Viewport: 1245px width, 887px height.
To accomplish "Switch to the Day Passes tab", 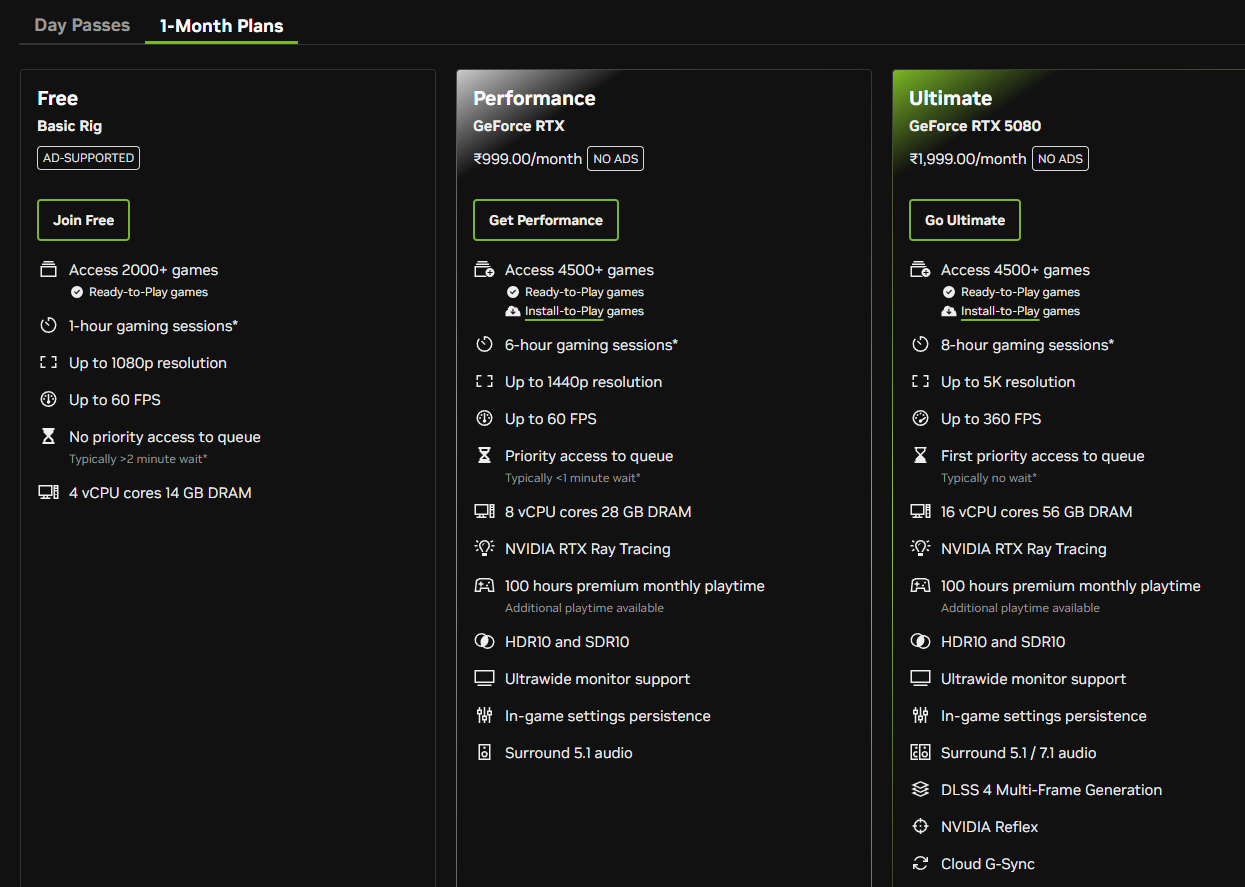I will tap(82, 25).
